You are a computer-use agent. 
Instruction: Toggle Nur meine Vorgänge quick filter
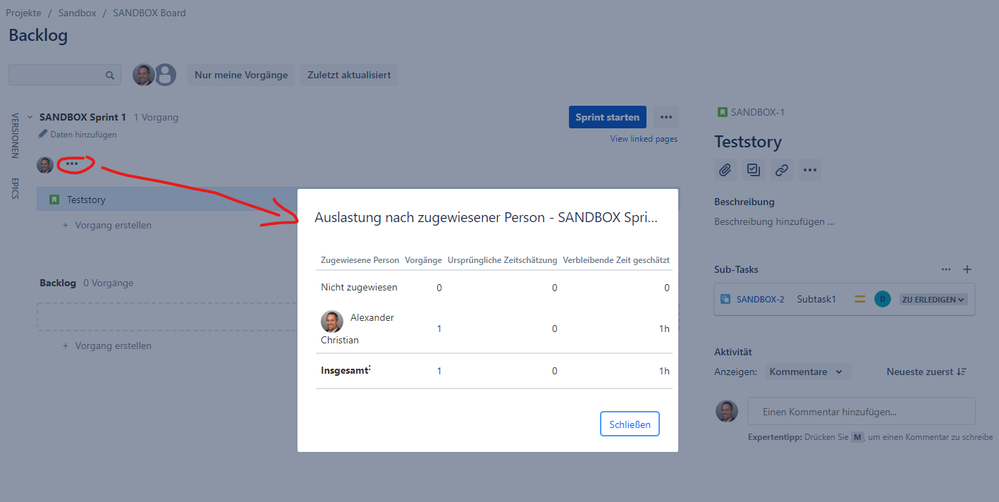pyautogui.click(x=241, y=75)
